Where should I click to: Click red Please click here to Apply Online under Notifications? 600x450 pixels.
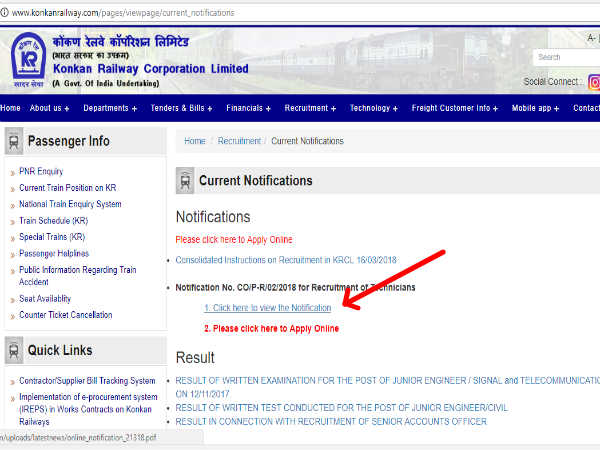tap(234, 240)
